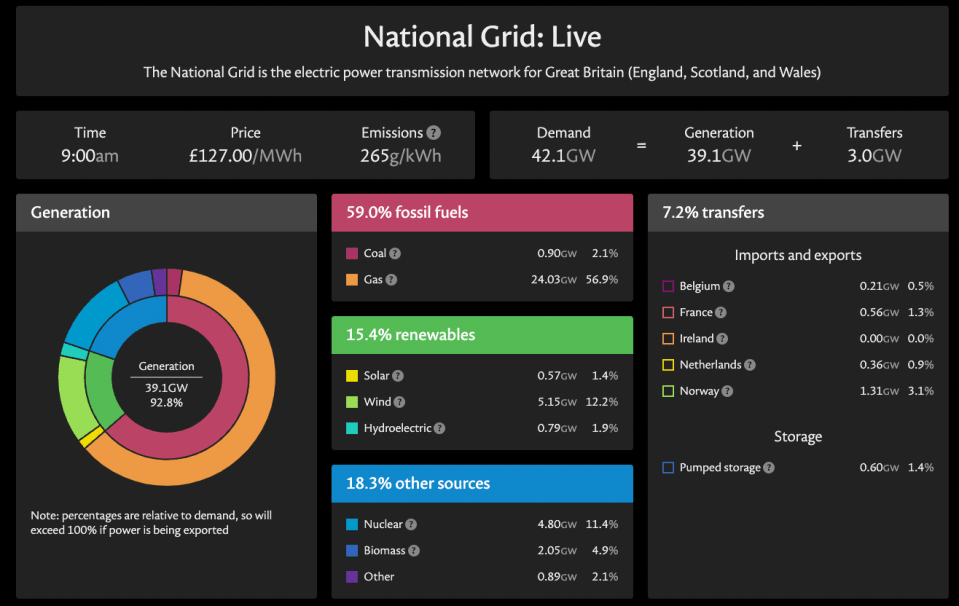Click the blue Nuclear legend swatch
This screenshot has height=606, width=959.
click(x=352, y=524)
